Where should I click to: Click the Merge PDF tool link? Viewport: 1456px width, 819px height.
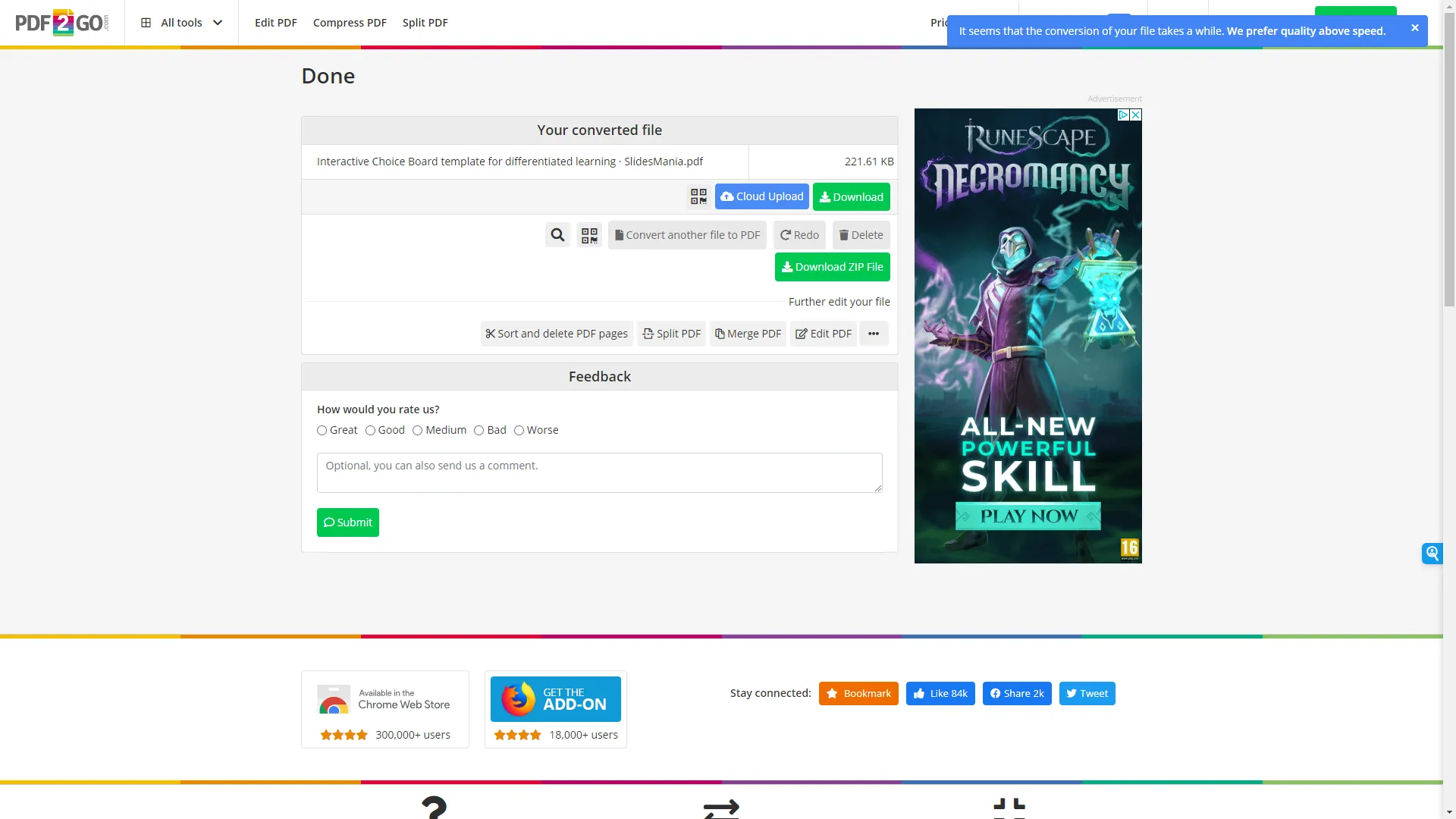coord(748,333)
